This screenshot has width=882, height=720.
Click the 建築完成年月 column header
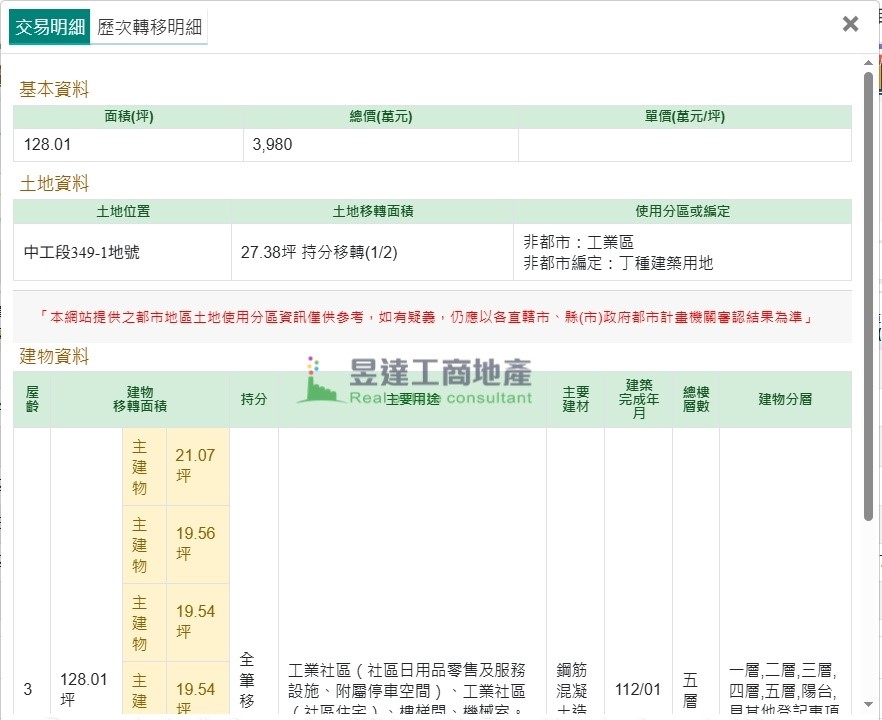[x=638, y=399]
